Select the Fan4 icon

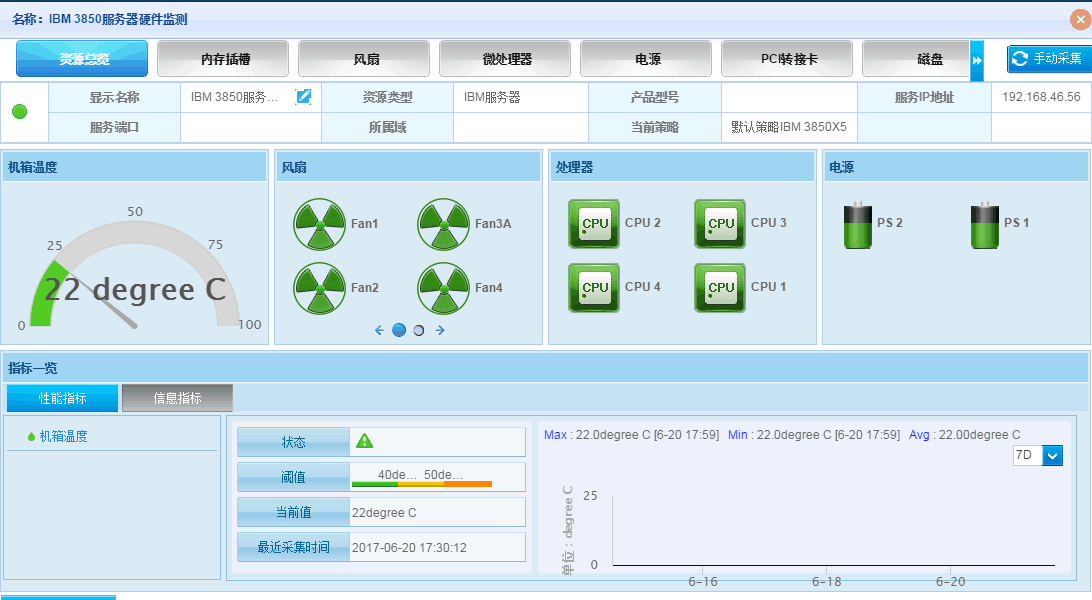(x=443, y=288)
